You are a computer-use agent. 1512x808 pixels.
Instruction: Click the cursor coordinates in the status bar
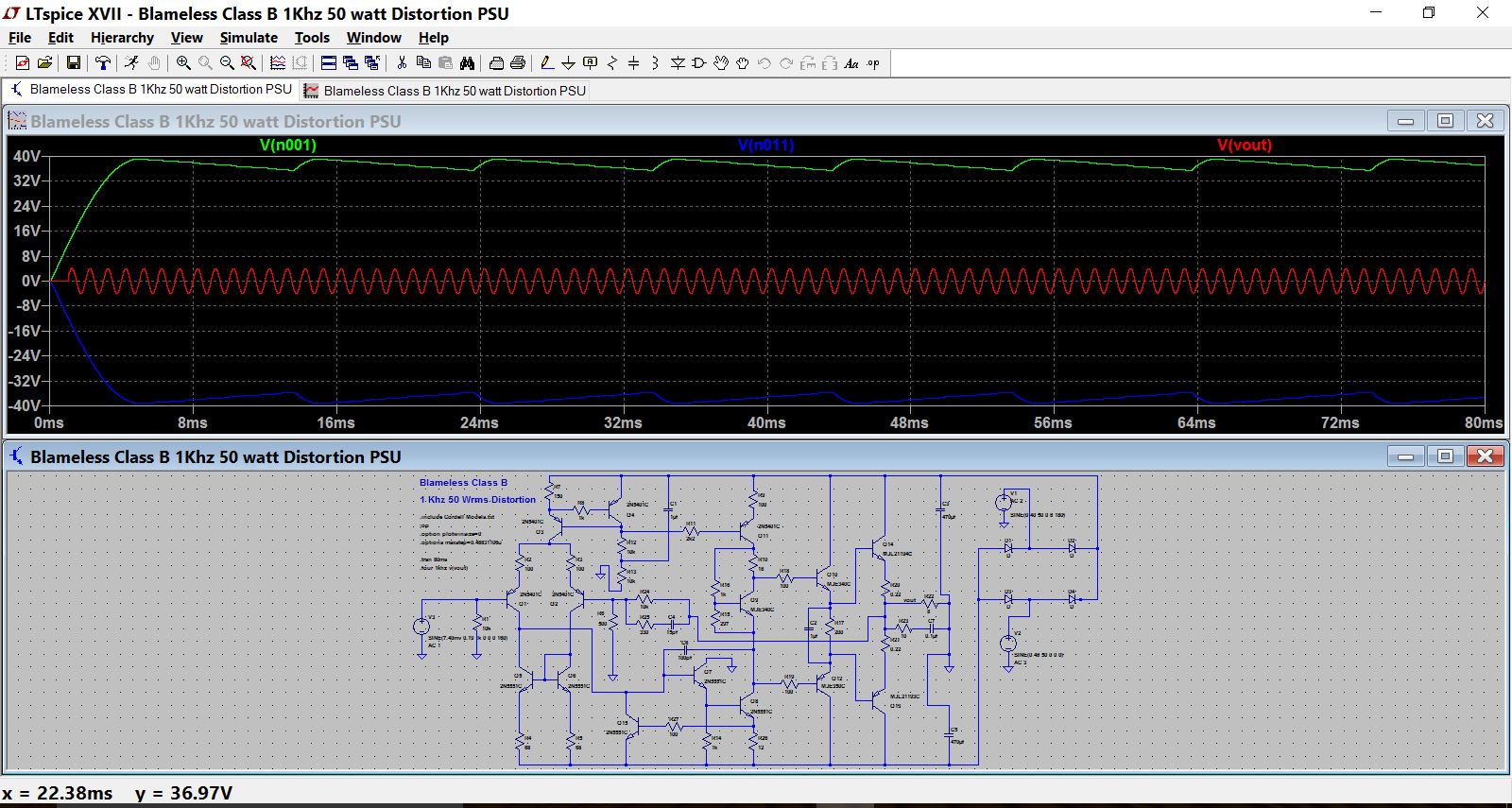[x=117, y=793]
